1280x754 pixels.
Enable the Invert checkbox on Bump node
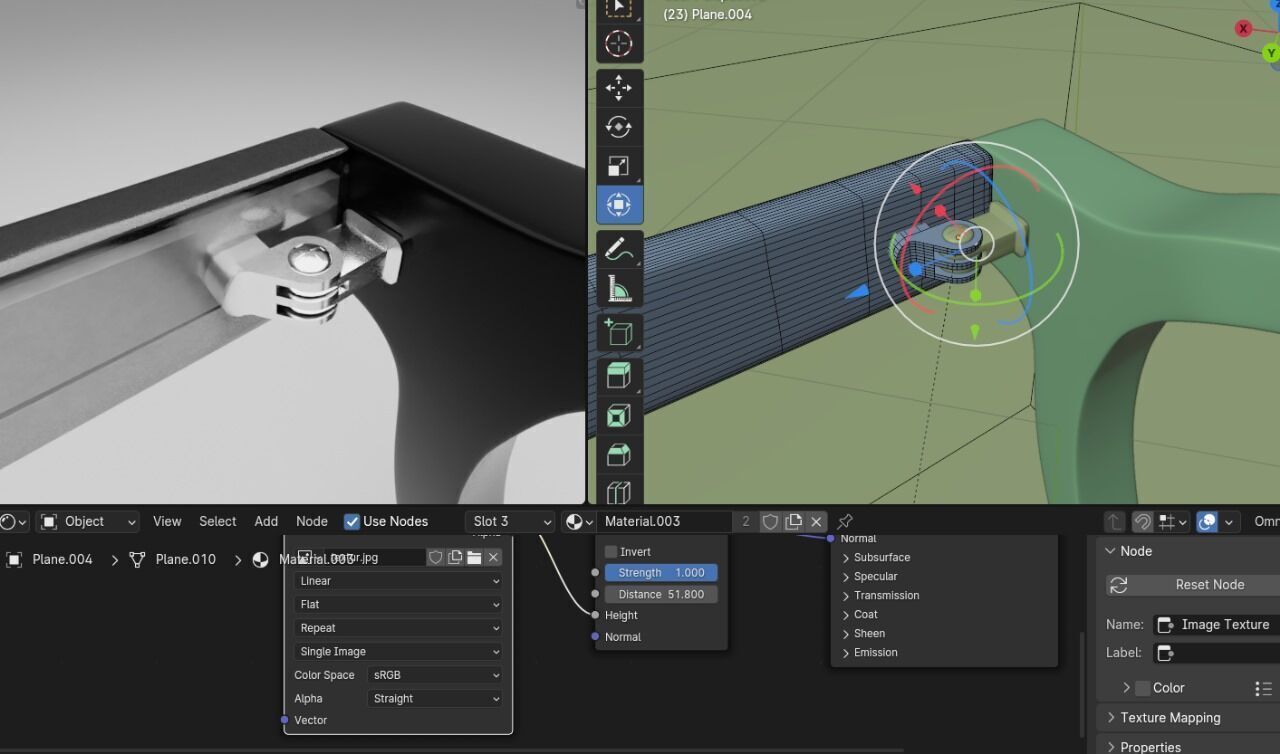pos(611,551)
